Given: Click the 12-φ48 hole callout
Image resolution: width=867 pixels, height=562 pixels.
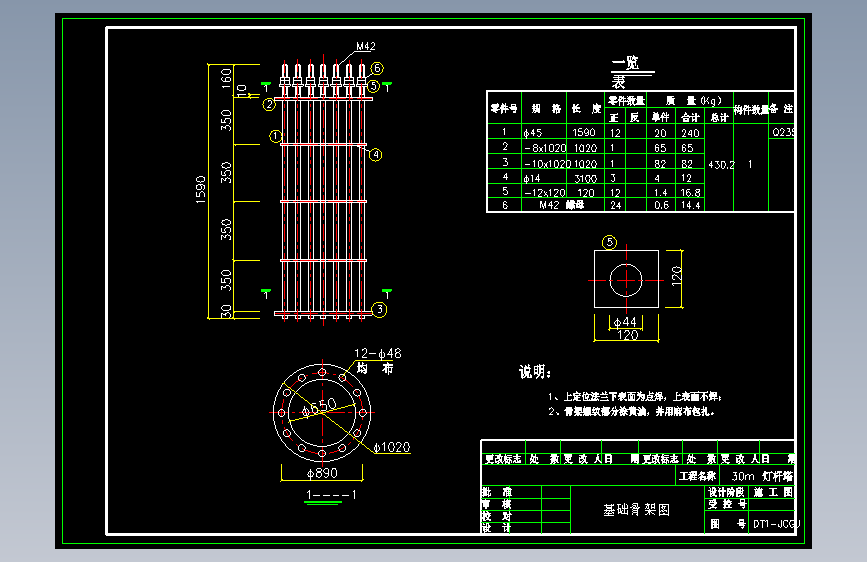Looking at the screenshot, I should pos(378,353).
